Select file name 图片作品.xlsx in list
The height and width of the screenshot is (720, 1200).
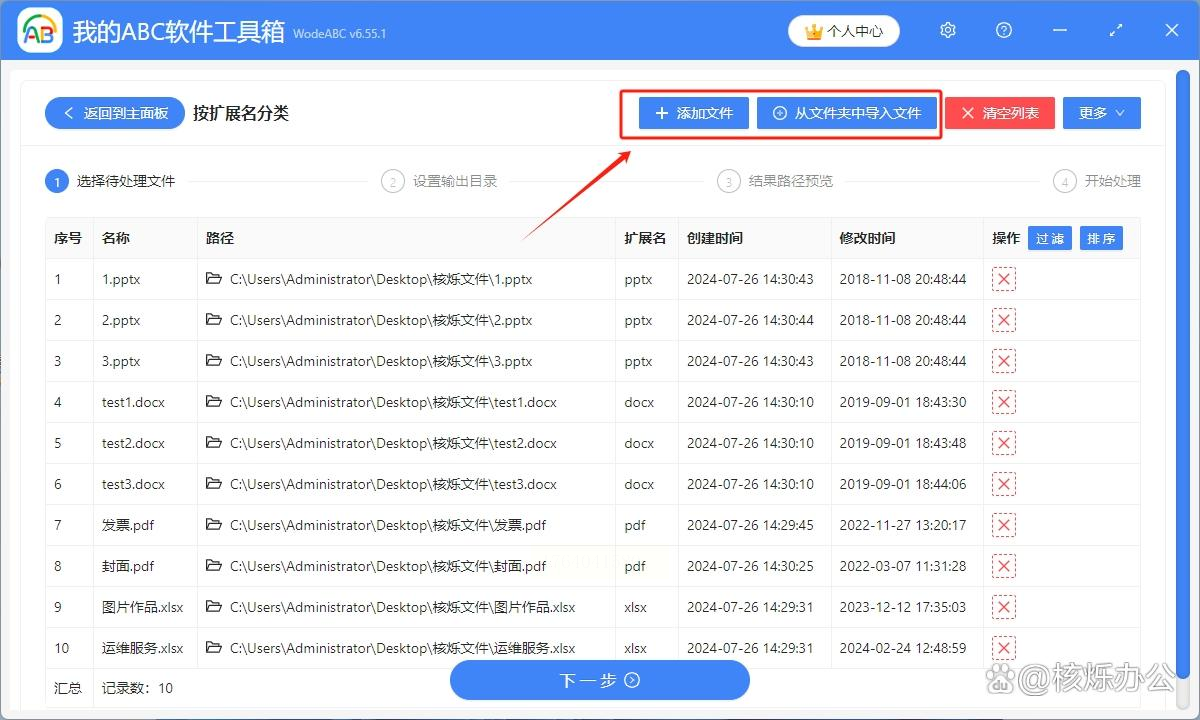(x=143, y=607)
